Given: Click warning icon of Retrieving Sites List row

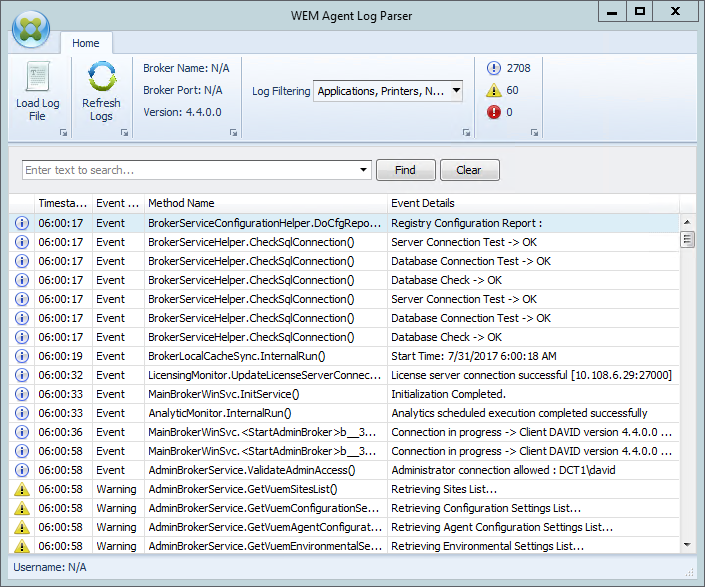Looking at the screenshot, I should [22, 489].
